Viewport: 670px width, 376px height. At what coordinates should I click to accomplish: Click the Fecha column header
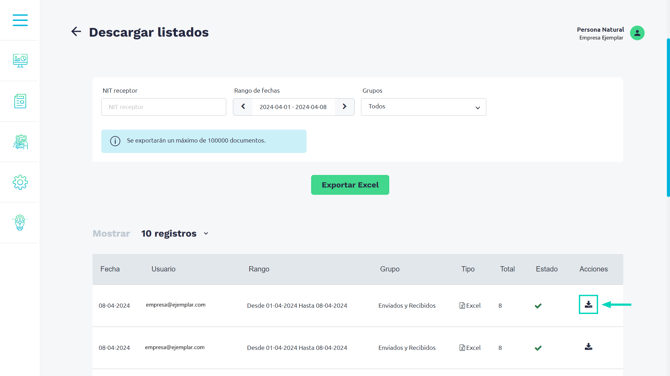click(x=110, y=269)
